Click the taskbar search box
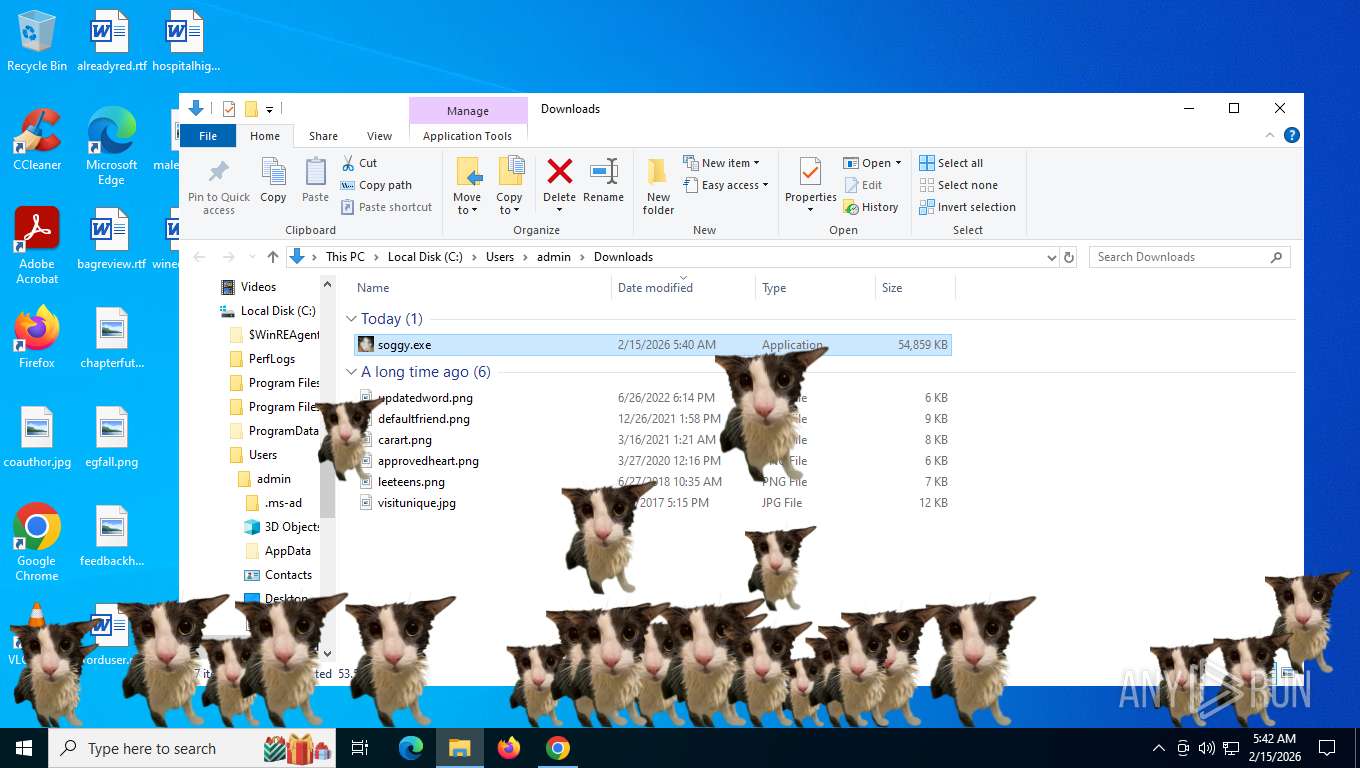The width and height of the screenshot is (1360, 768). (x=194, y=748)
